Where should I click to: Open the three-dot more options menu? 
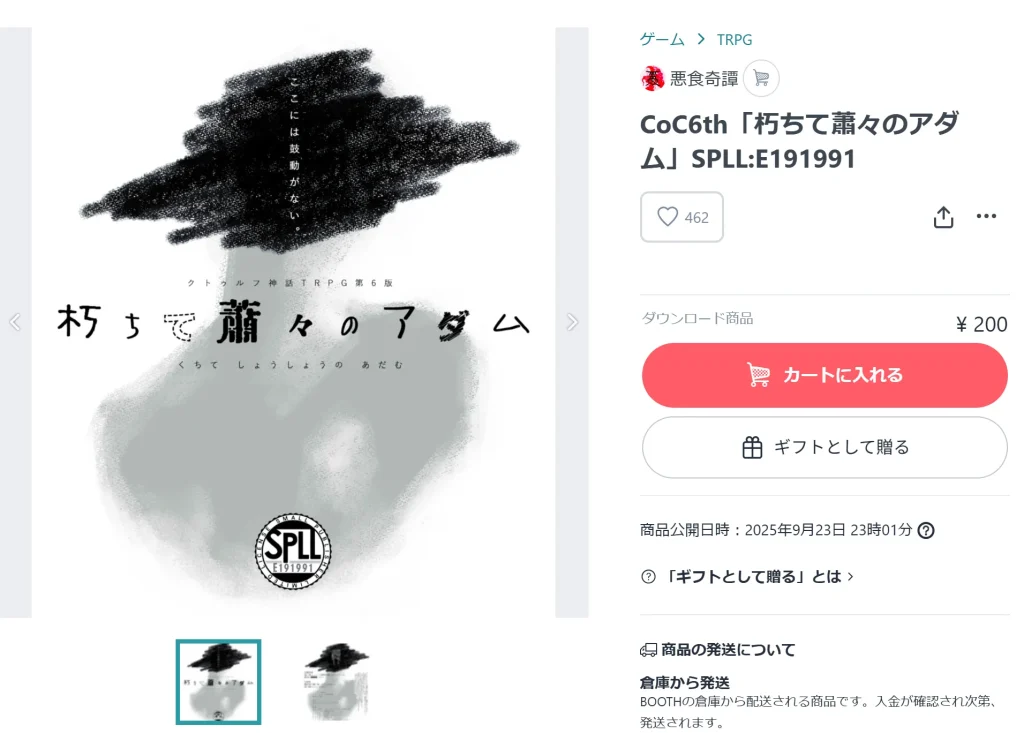[x=986, y=216]
